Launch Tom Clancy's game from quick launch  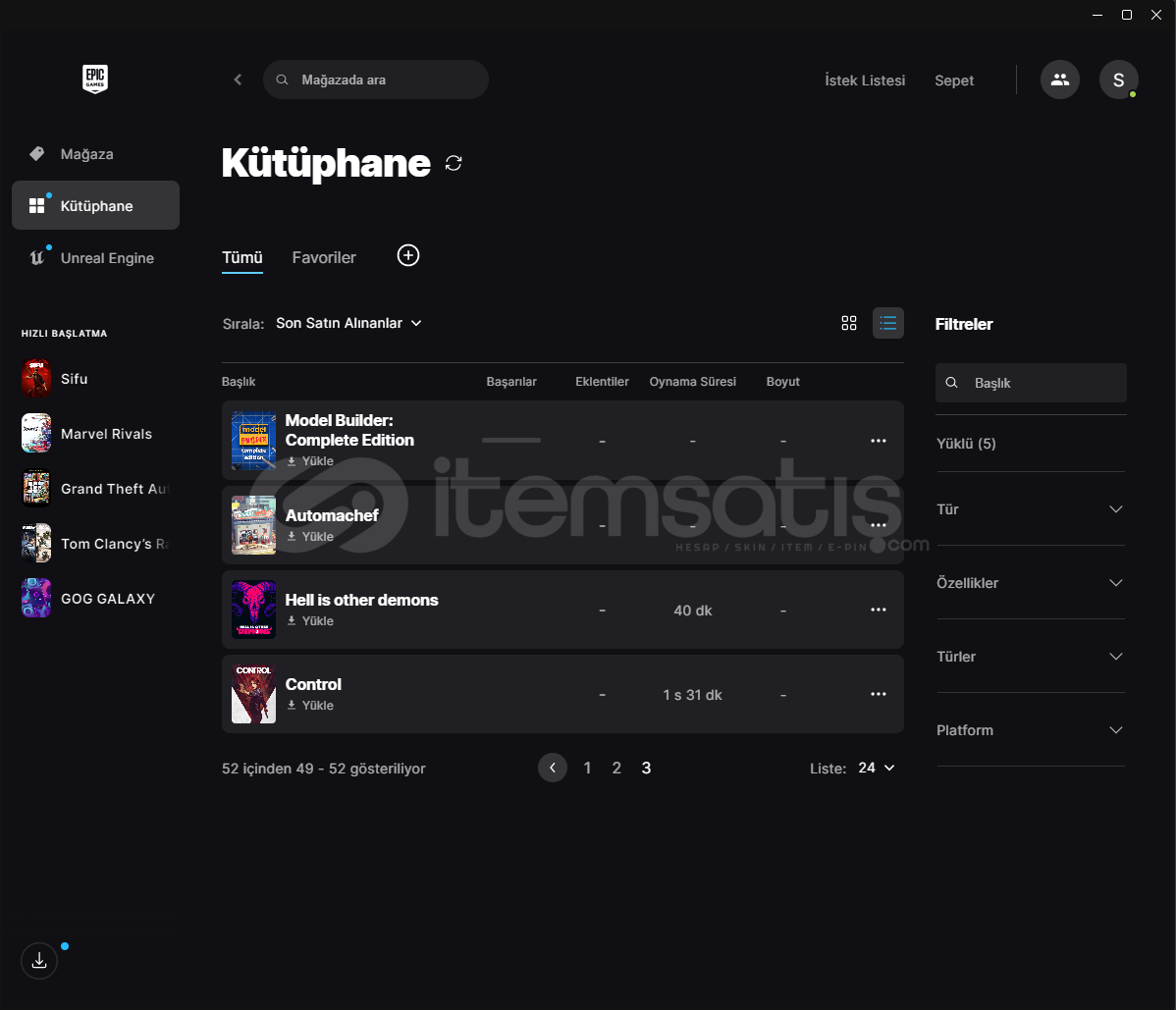click(95, 544)
